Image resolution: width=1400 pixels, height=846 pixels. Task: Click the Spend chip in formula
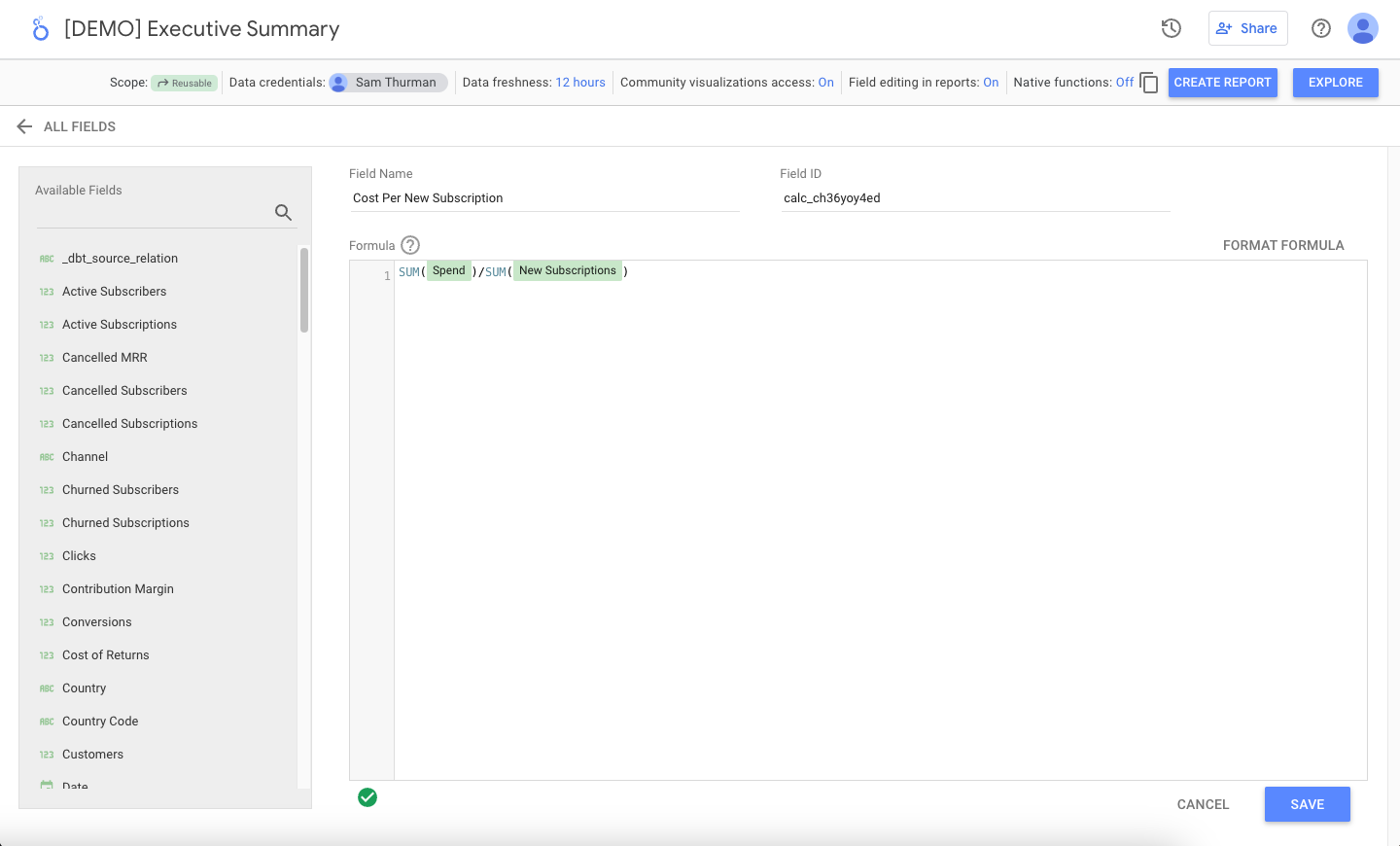click(x=449, y=271)
